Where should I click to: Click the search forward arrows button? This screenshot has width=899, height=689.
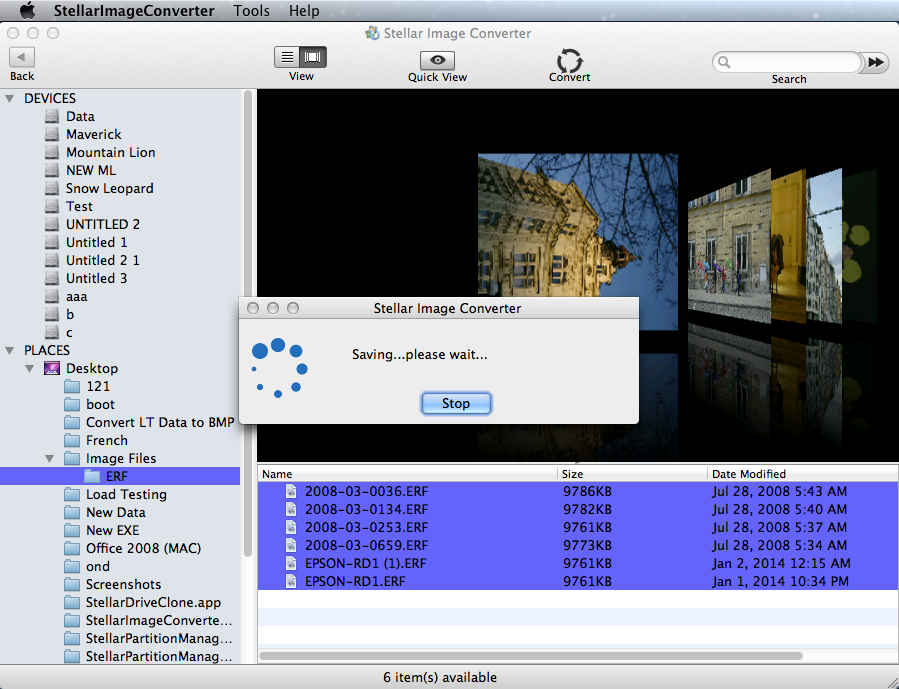click(x=875, y=62)
